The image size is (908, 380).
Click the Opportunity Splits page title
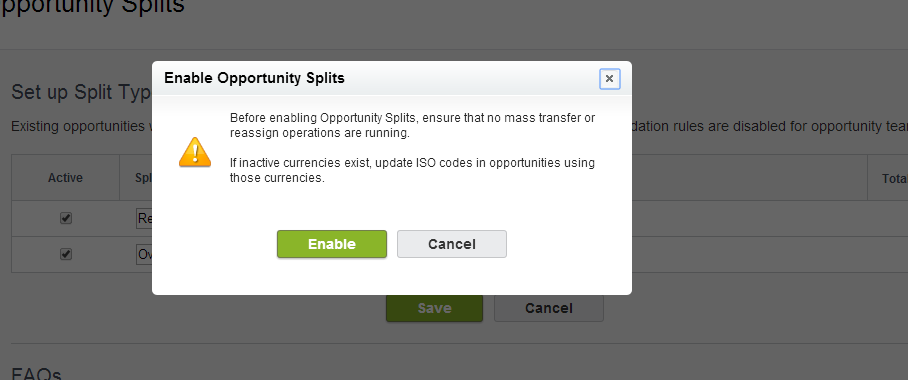[93, 6]
